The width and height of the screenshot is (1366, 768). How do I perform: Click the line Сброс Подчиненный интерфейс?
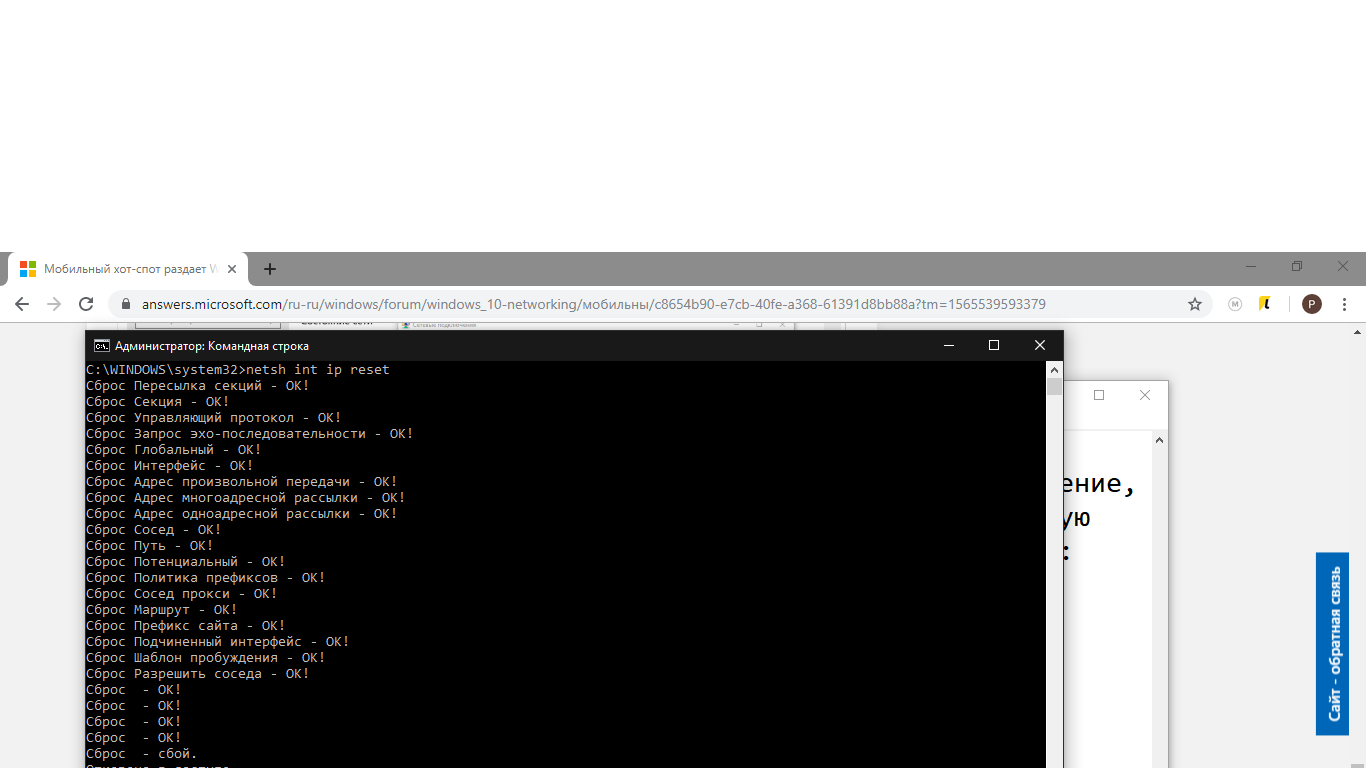(218, 642)
